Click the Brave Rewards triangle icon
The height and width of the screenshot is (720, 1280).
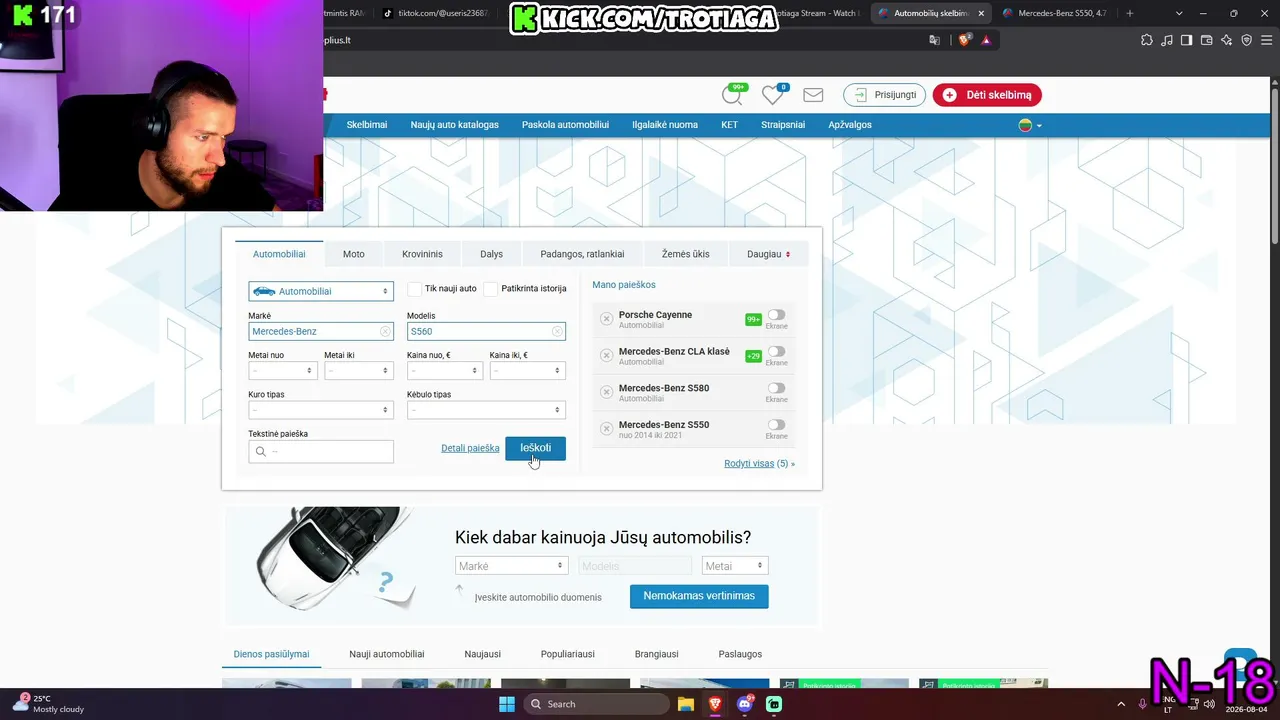point(986,40)
